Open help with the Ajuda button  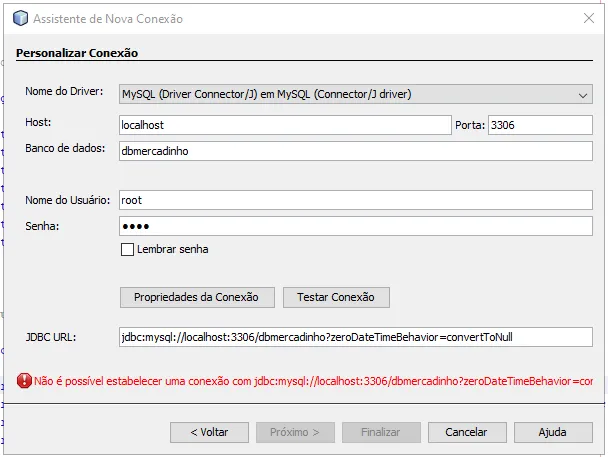[x=553, y=432]
